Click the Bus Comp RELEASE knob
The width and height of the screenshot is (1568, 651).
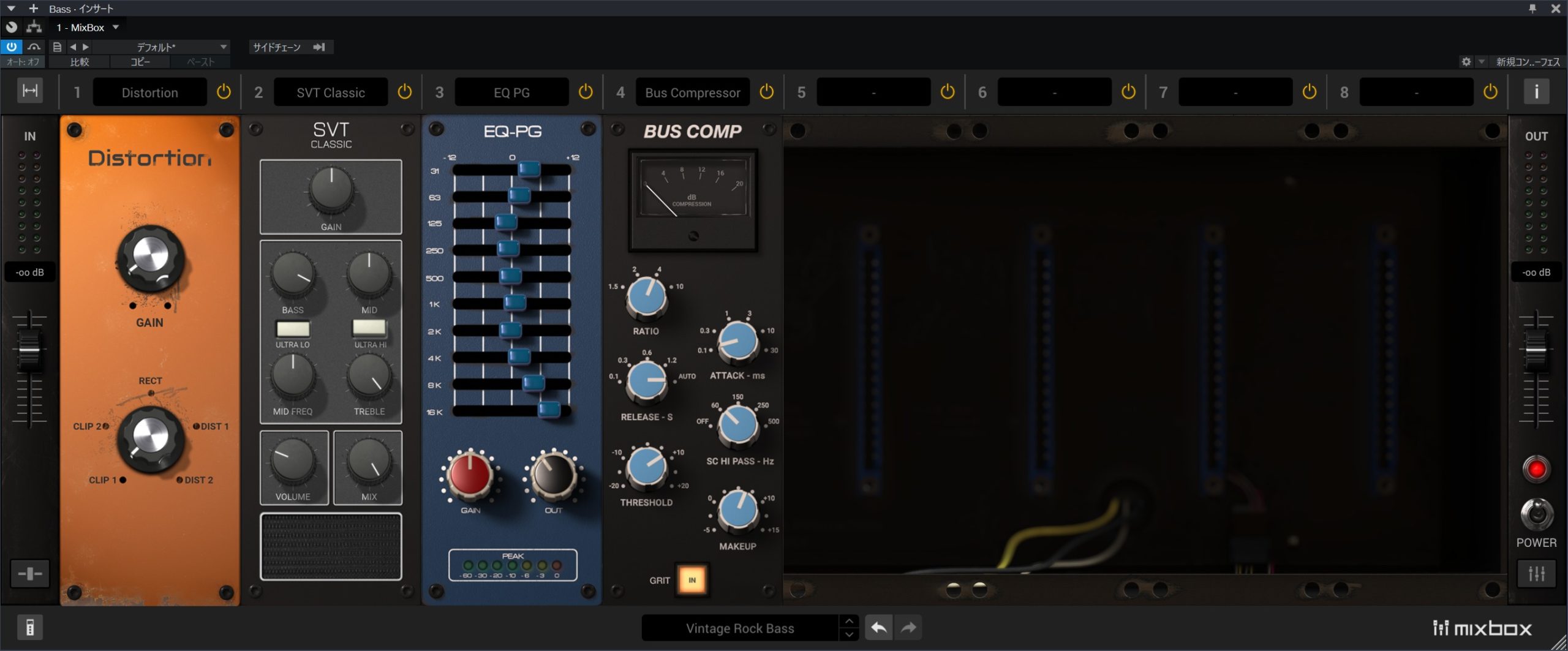click(x=646, y=382)
